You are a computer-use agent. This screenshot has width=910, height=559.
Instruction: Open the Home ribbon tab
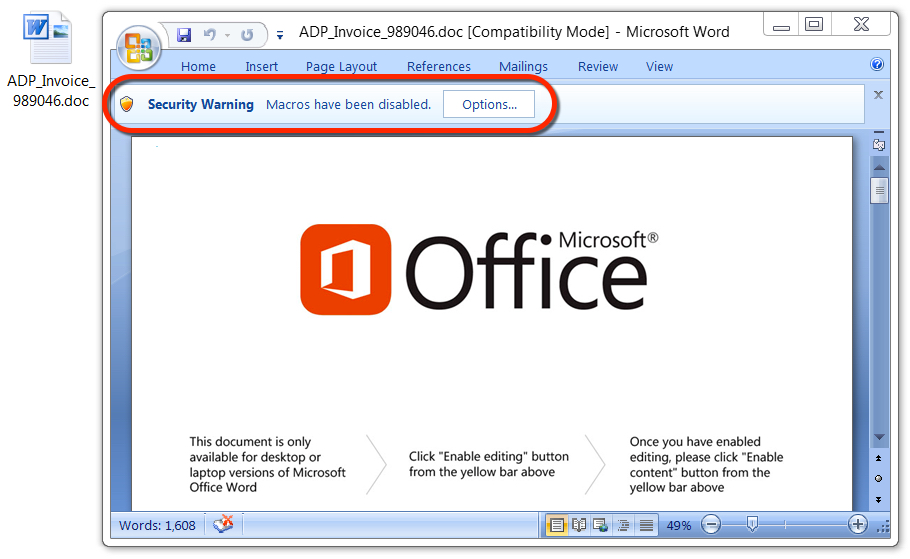pos(198,67)
